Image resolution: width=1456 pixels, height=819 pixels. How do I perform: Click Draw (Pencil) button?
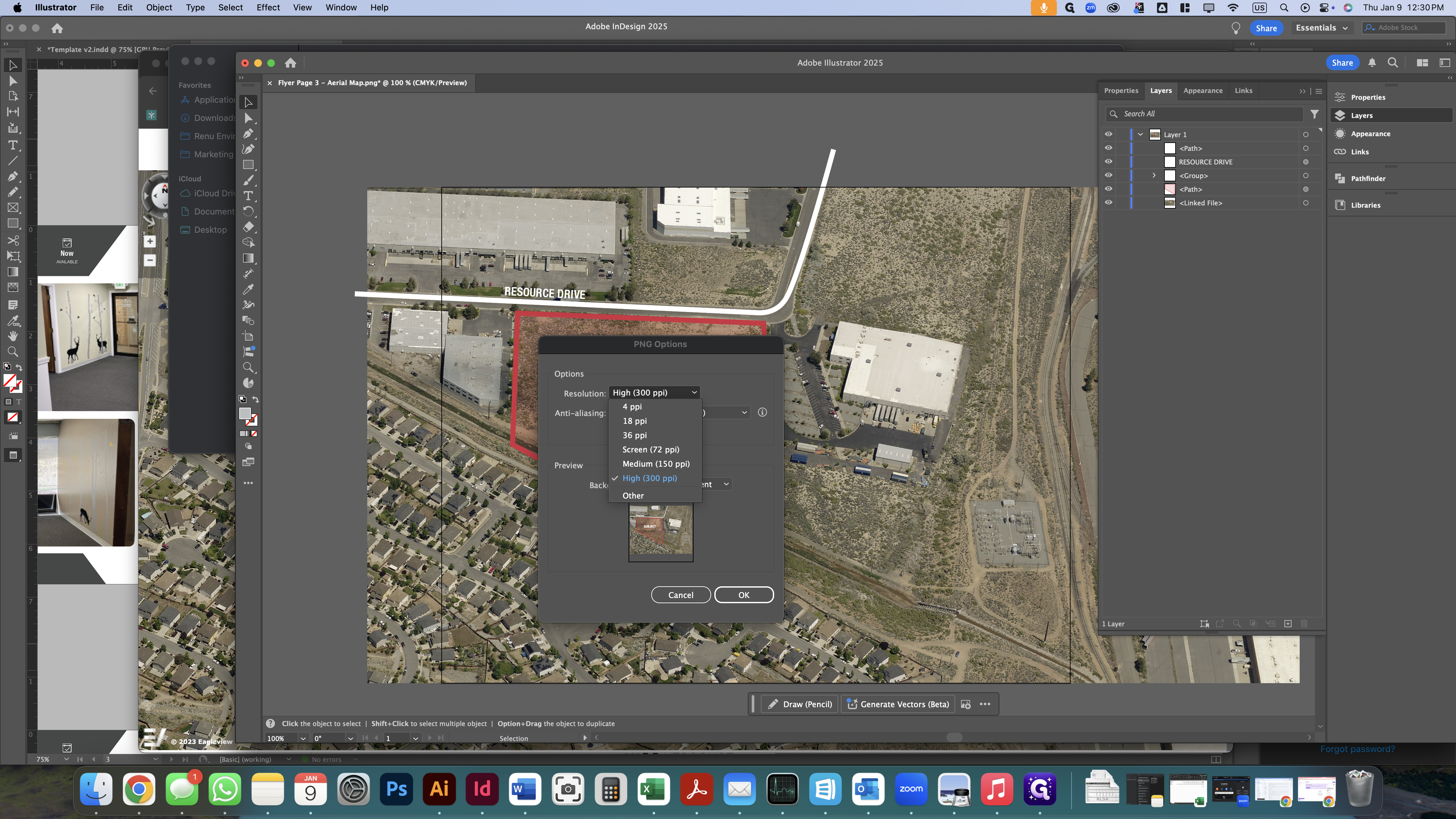800,704
